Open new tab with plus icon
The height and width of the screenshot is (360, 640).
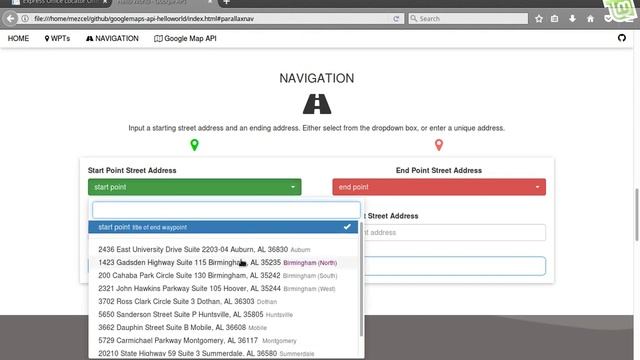click(x=227, y=2)
